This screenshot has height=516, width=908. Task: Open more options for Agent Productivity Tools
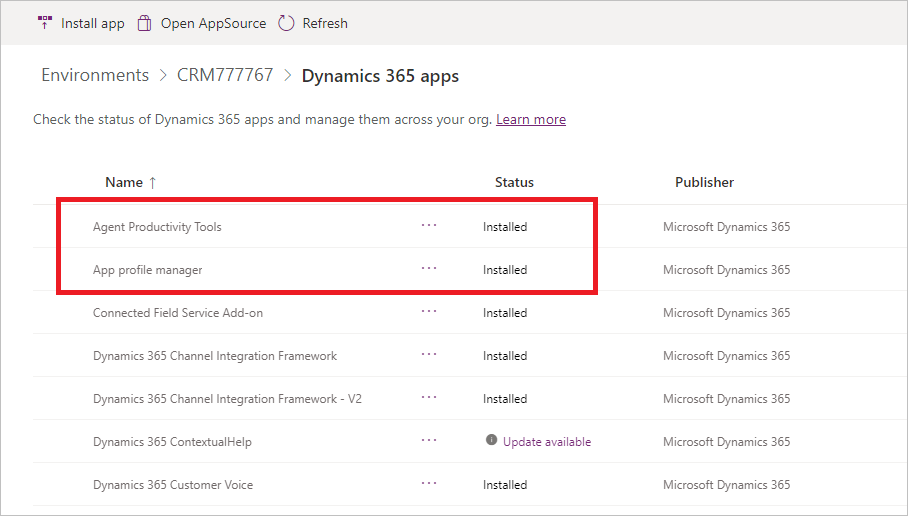[429, 225]
